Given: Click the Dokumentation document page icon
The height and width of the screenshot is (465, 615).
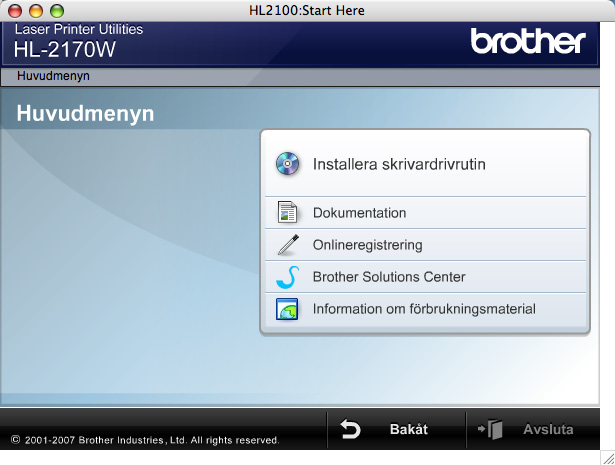Looking at the screenshot, I should pyautogui.click(x=287, y=212).
